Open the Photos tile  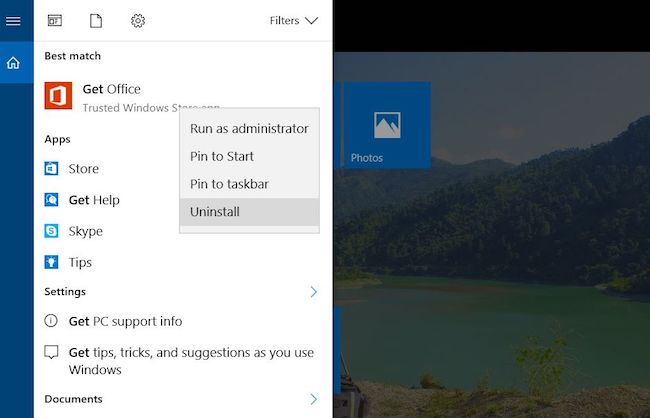[387, 125]
